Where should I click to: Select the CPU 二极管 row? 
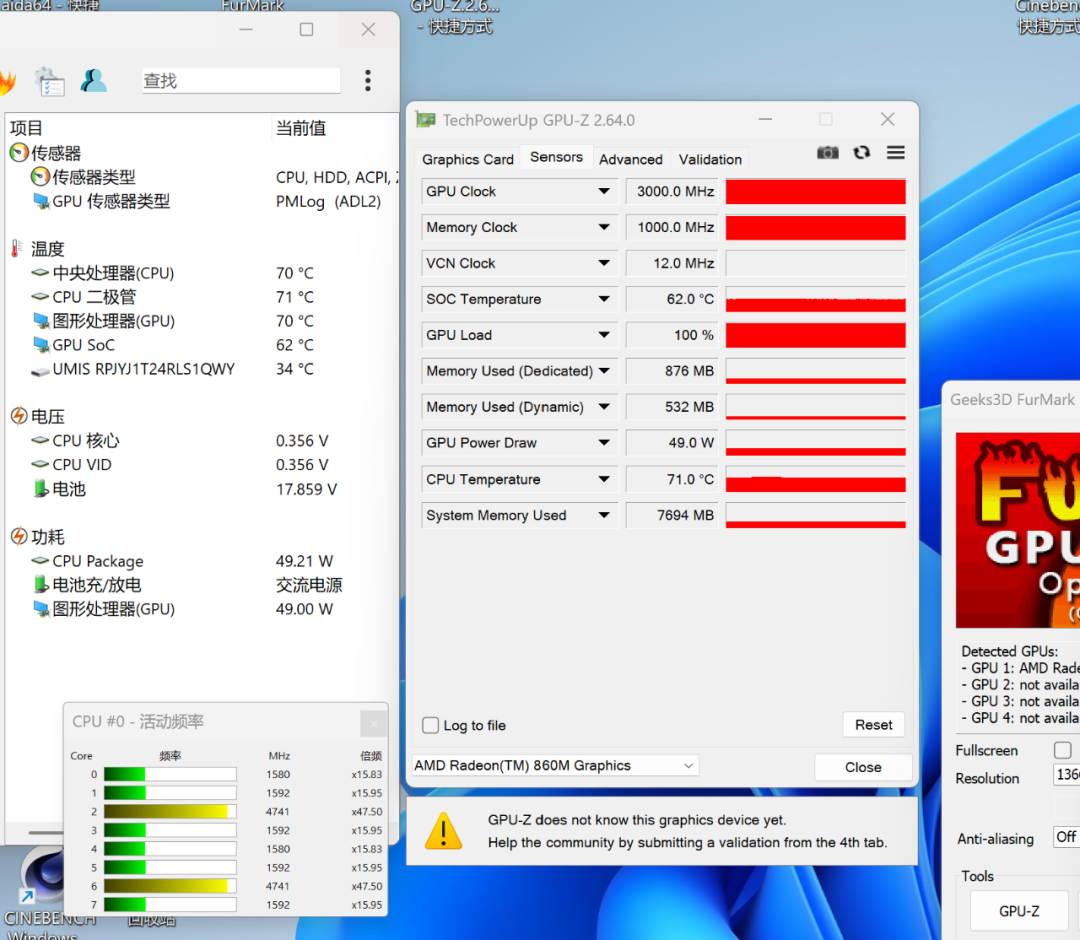(200, 297)
